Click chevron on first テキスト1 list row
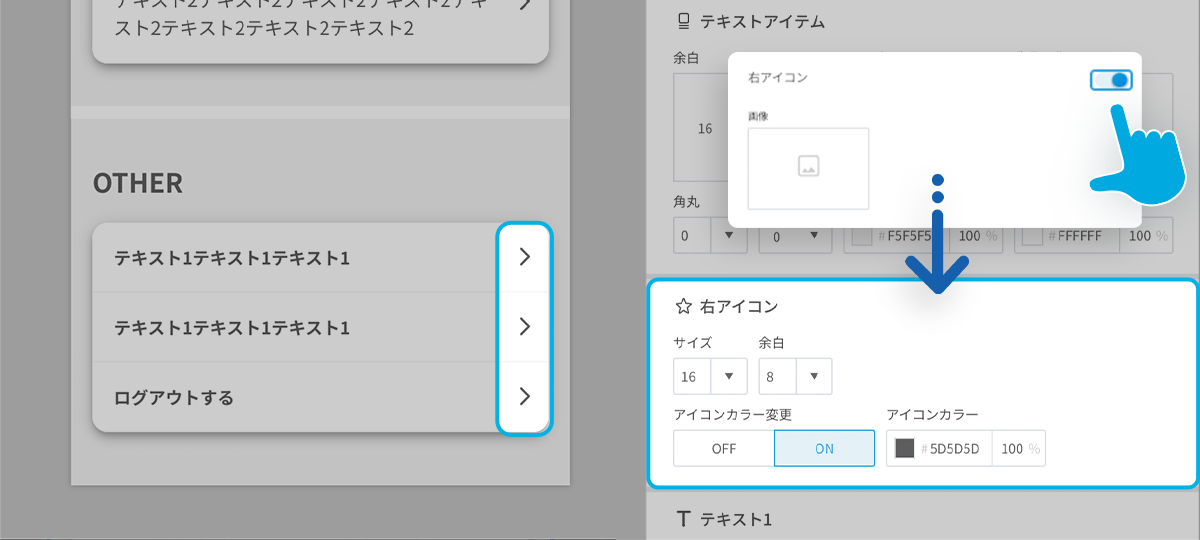The image size is (1200, 540). pyautogui.click(x=525, y=257)
